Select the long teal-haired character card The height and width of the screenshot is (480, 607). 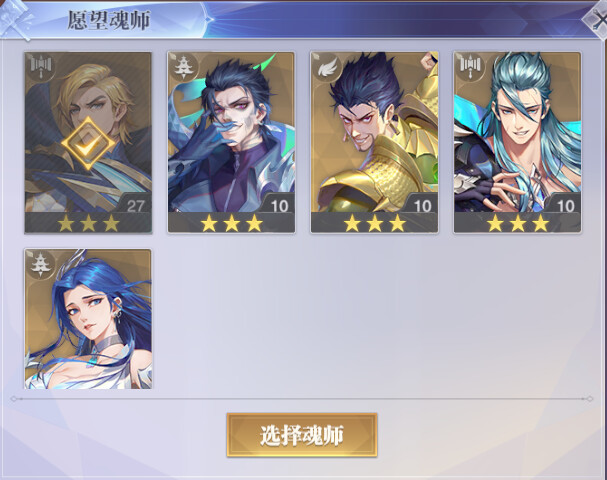(x=517, y=143)
